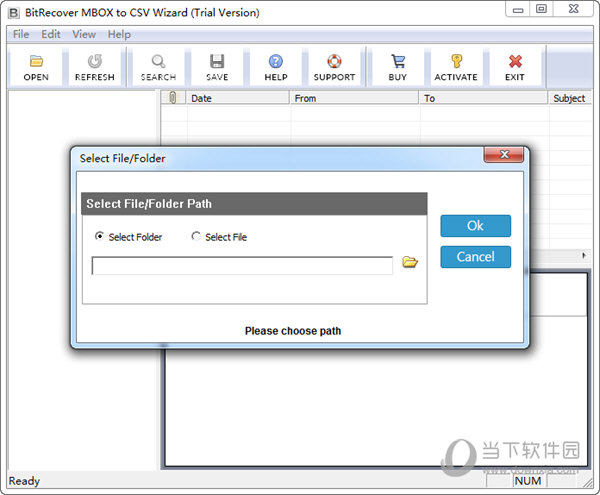Click 'Select File/Folder Path' header bar
The width and height of the screenshot is (600, 495).
[x=254, y=204]
